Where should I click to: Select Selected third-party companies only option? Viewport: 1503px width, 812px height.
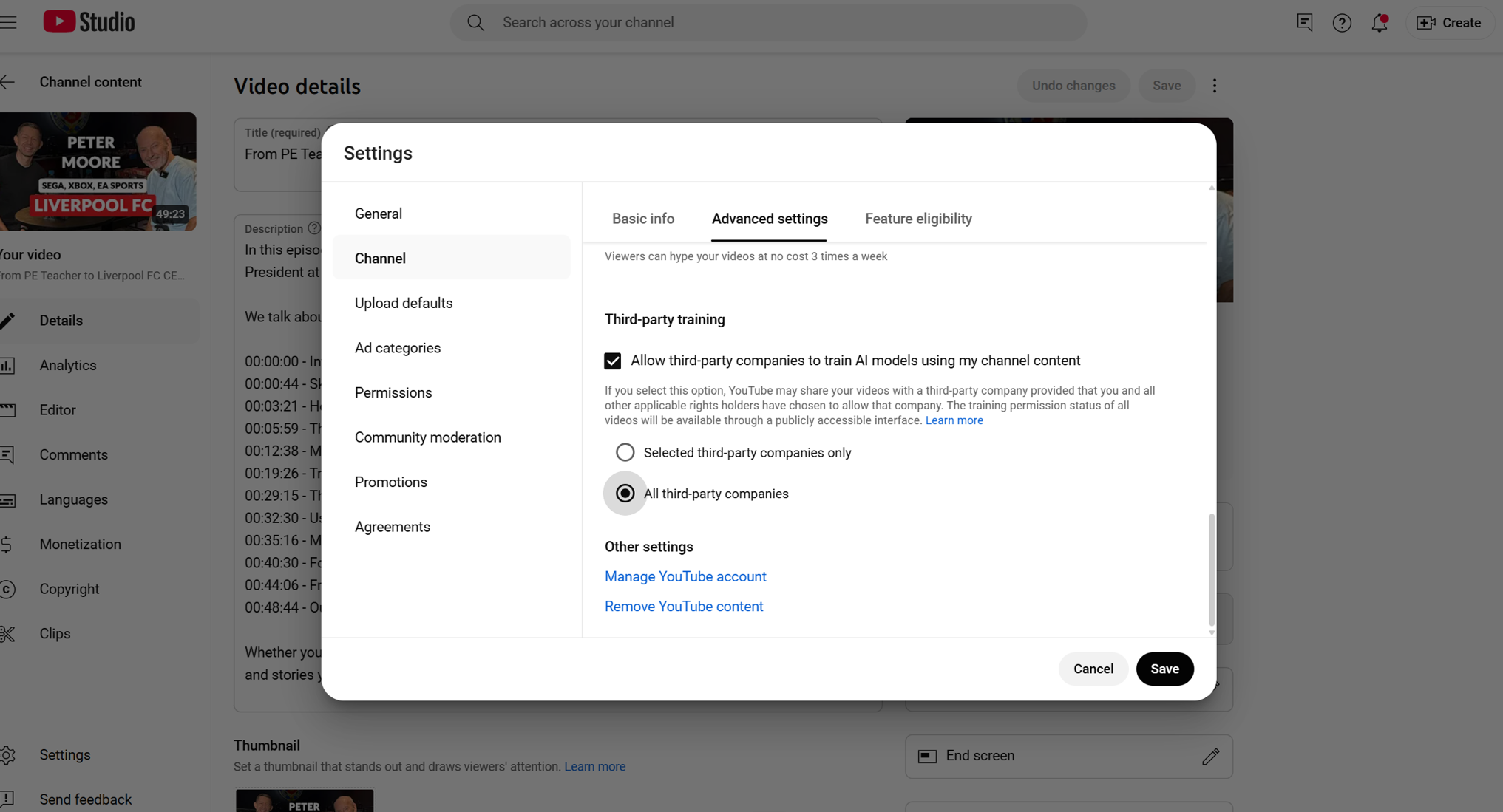point(625,452)
